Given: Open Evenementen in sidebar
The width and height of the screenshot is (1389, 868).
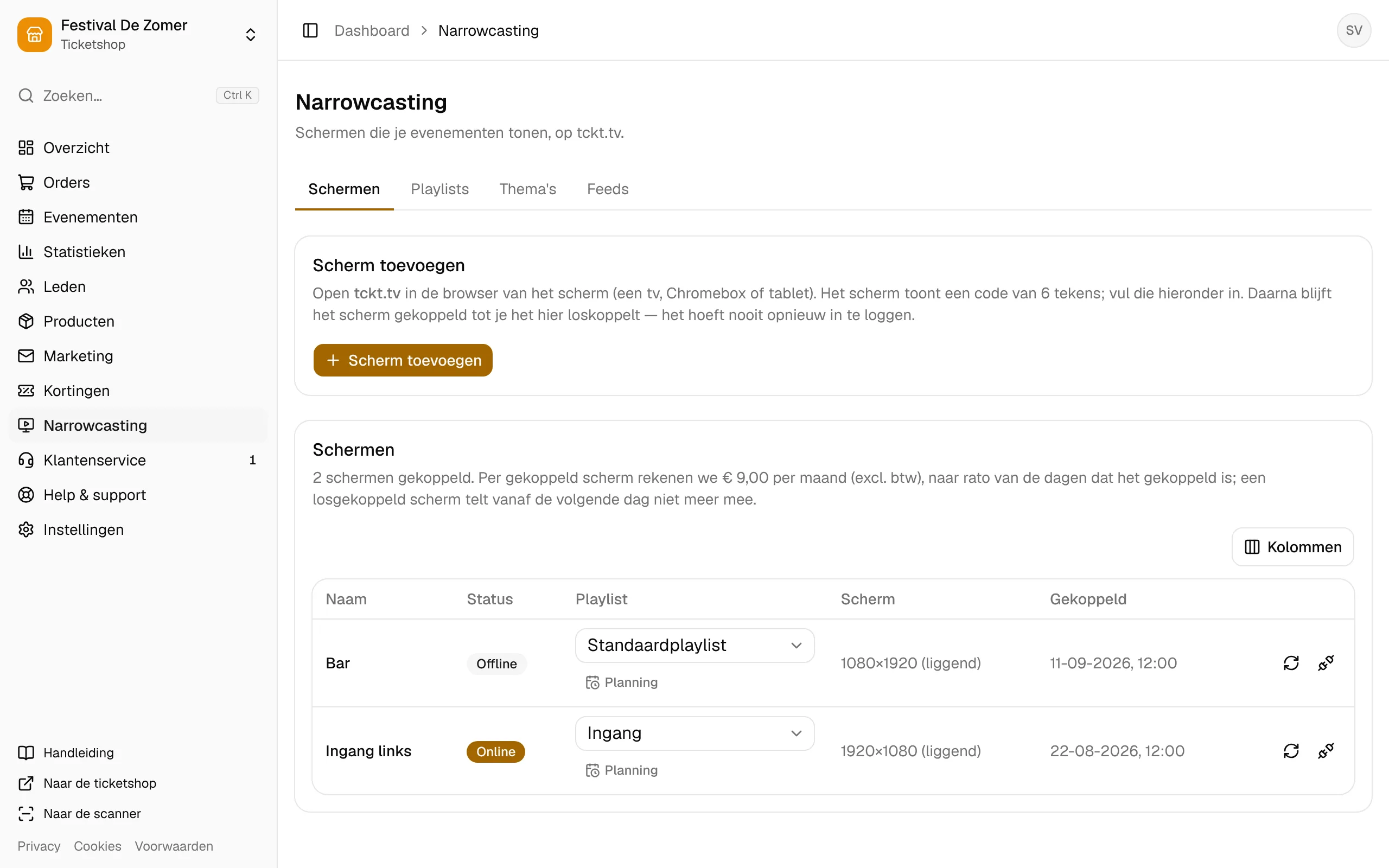Looking at the screenshot, I should (x=138, y=217).
